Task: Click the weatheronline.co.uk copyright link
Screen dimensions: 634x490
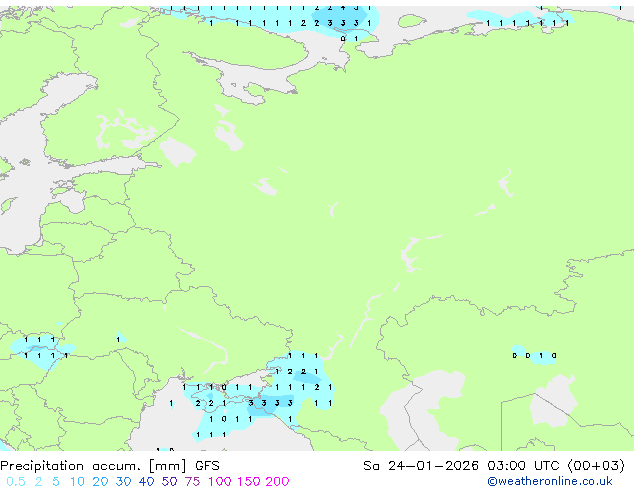Action: 550,481
